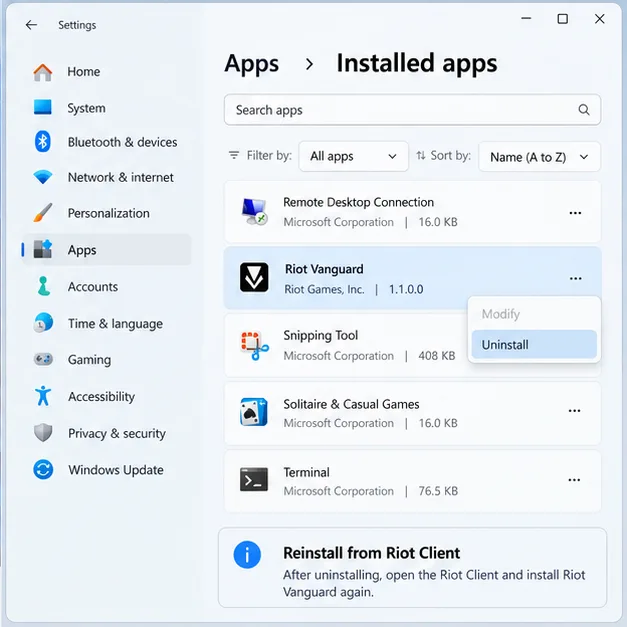Select Personalization label in navigation
627x627 pixels.
point(109,213)
